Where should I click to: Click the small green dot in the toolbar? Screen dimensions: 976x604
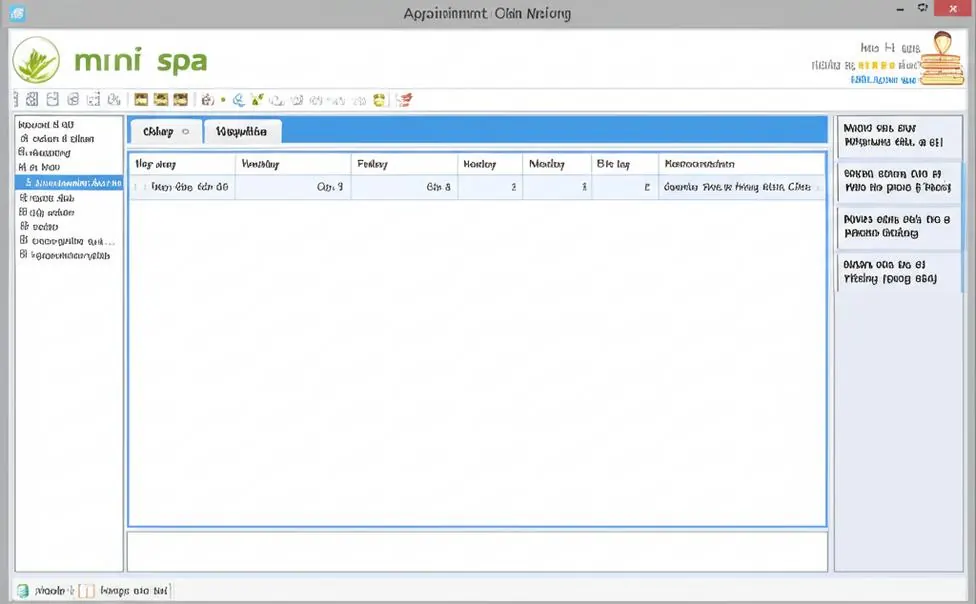tap(223, 100)
